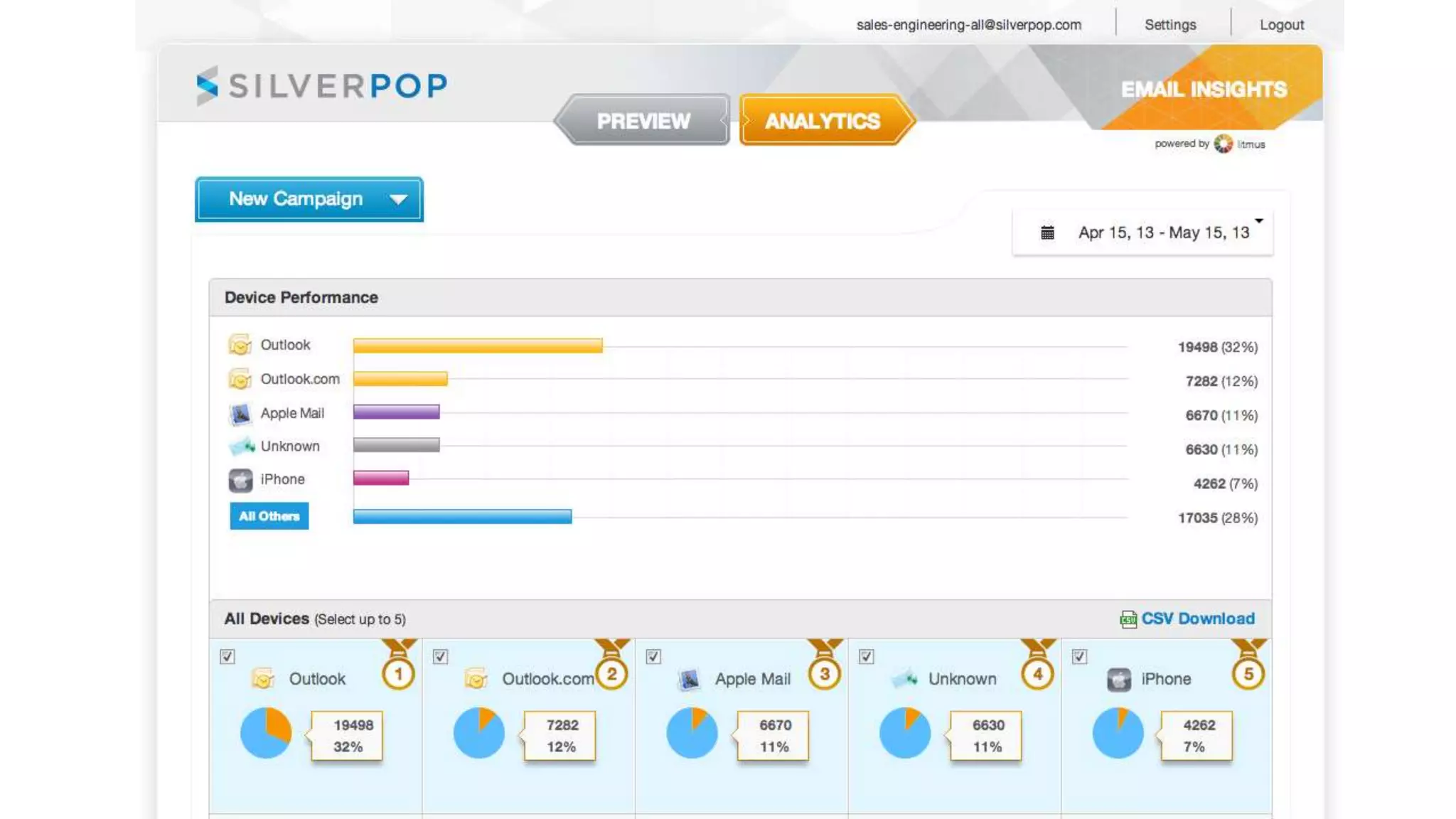Click the CSV Download link
Screen dimensions: 1456x819
point(1198,619)
